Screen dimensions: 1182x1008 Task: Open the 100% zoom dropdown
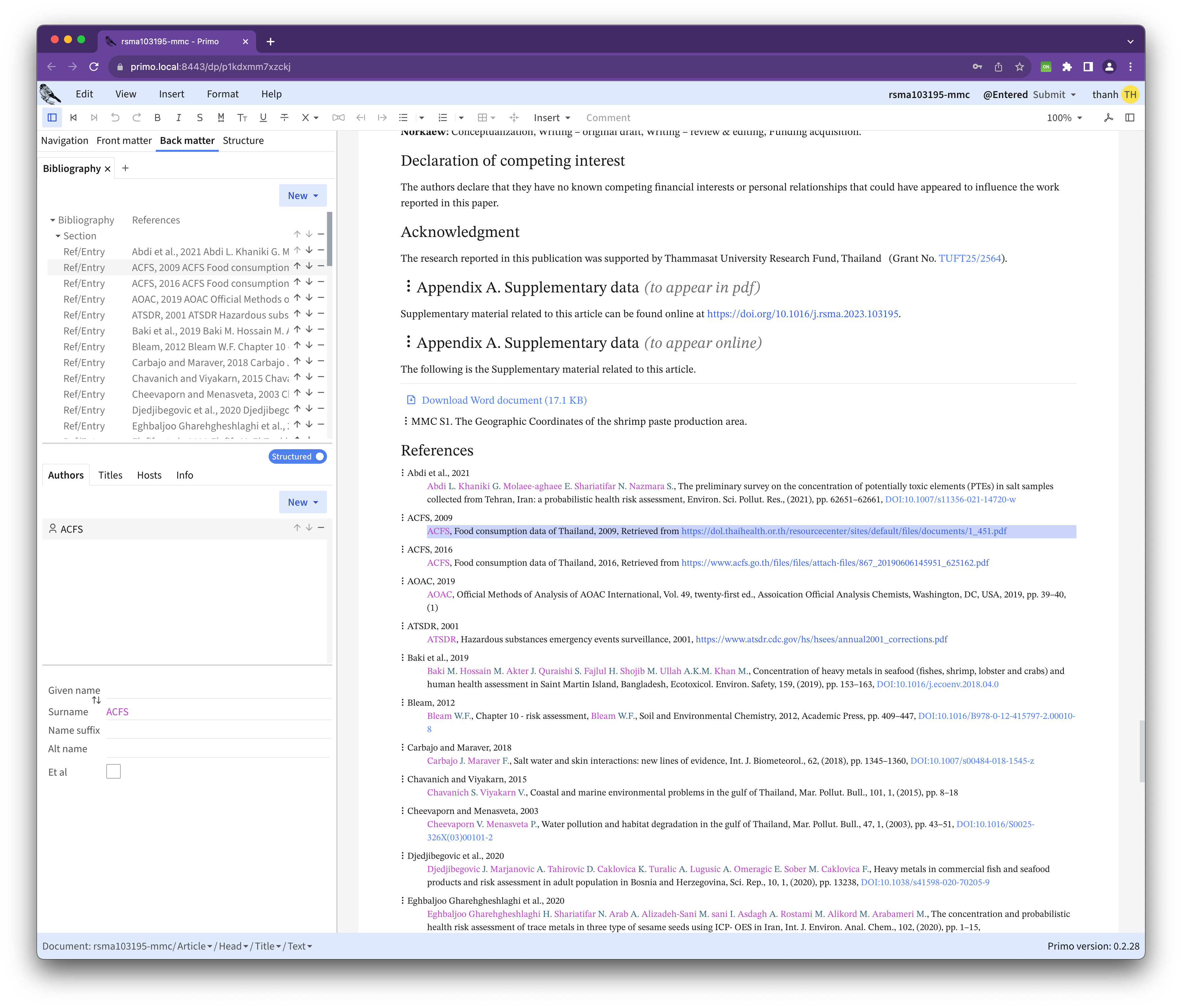click(x=1064, y=118)
